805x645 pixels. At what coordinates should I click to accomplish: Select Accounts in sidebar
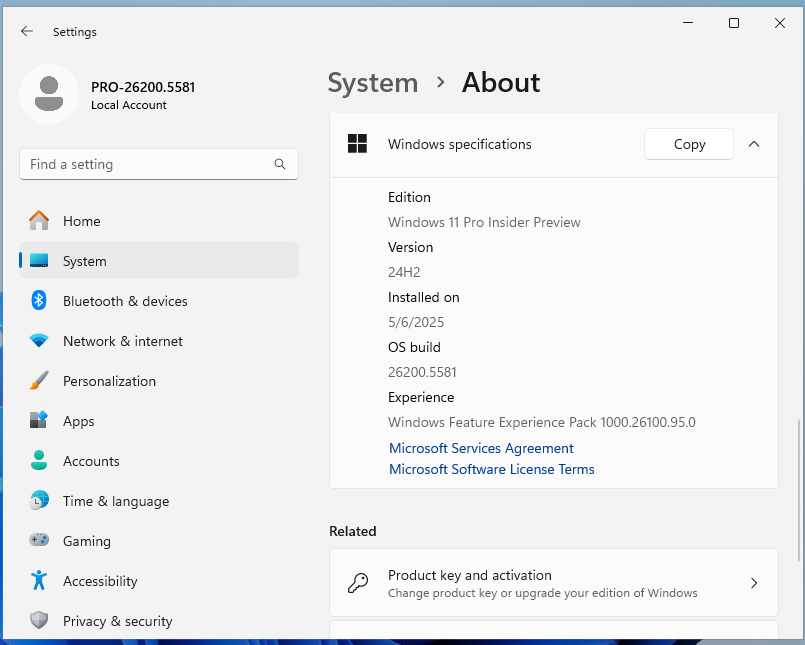[159, 461]
